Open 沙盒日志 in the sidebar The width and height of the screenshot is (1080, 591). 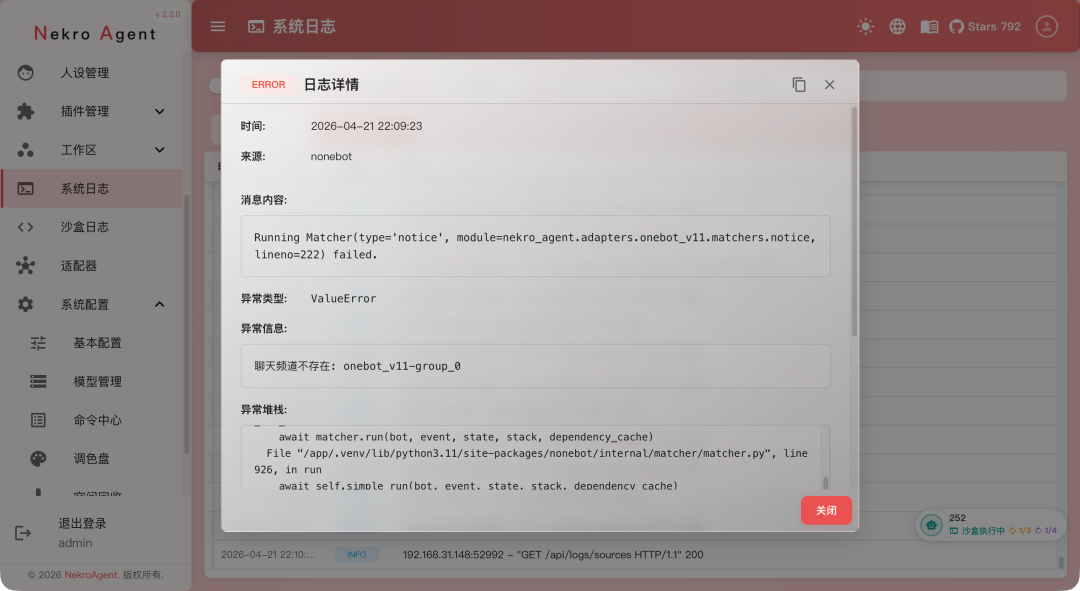click(x=92, y=227)
